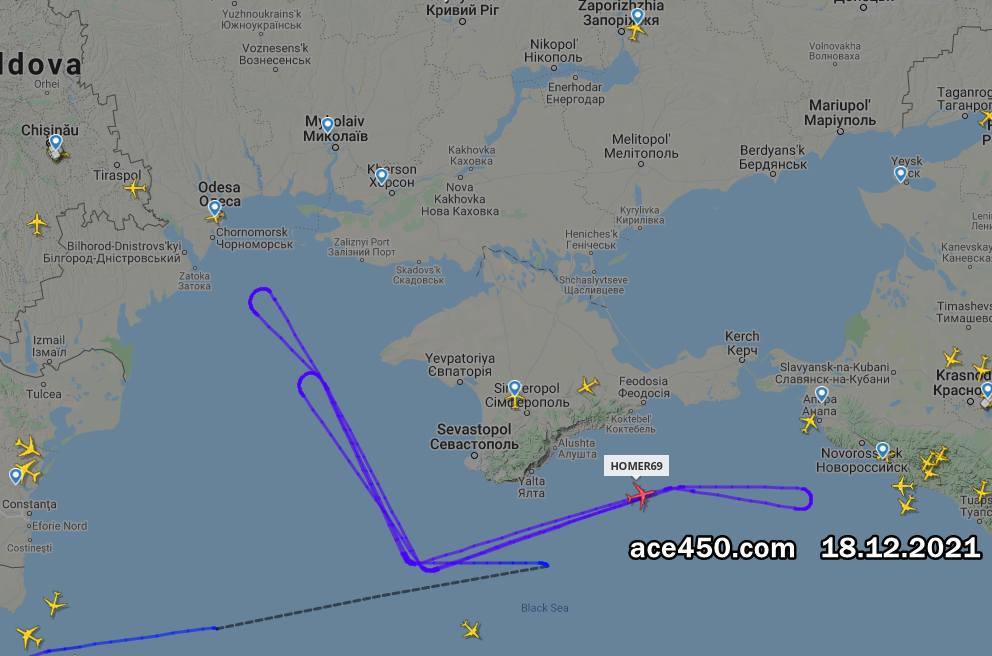Open the Constanta airport pin
The width and height of the screenshot is (992, 656).
16,476
